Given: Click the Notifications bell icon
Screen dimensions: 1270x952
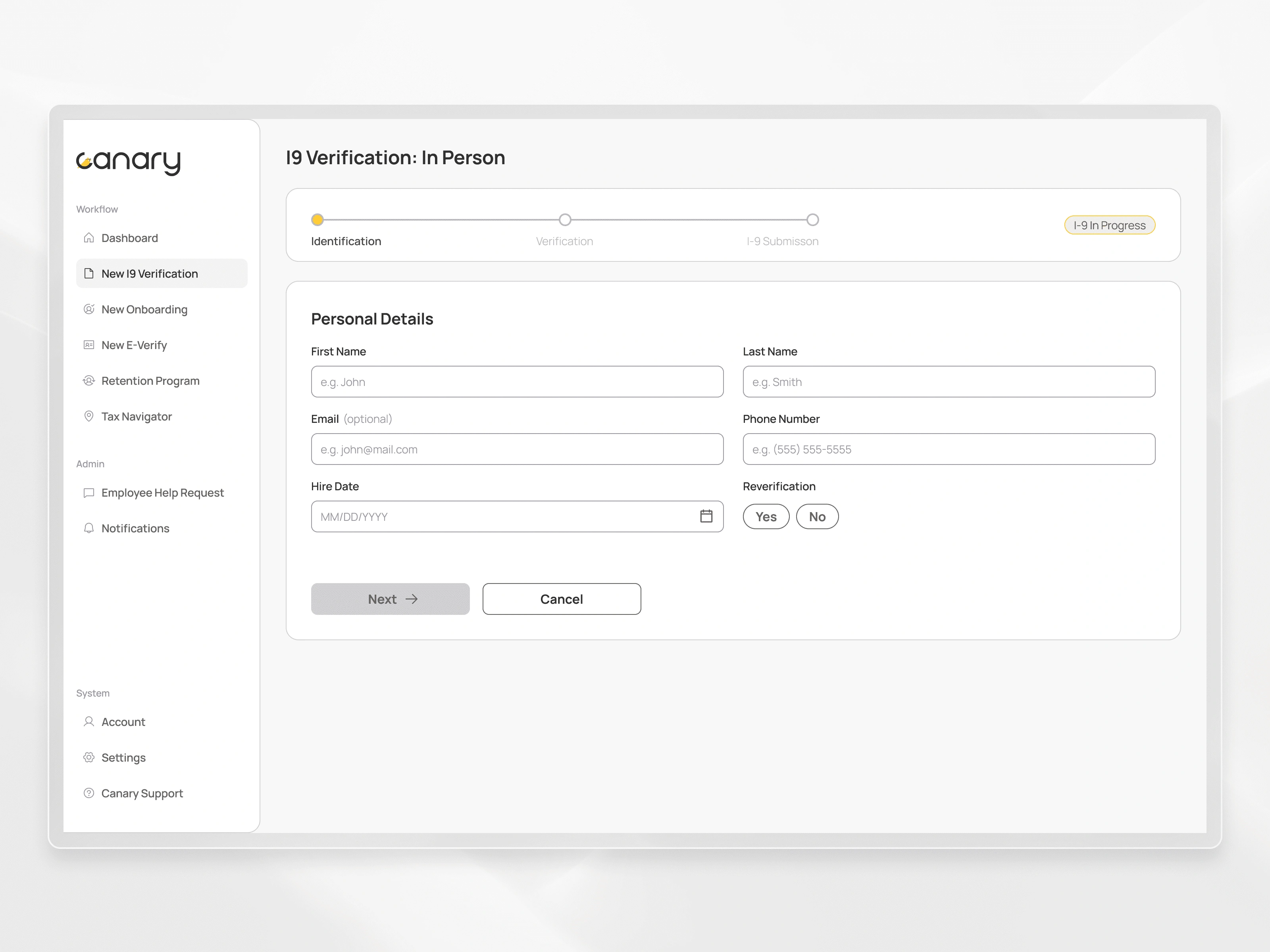Looking at the screenshot, I should pyautogui.click(x=89, y=528).
